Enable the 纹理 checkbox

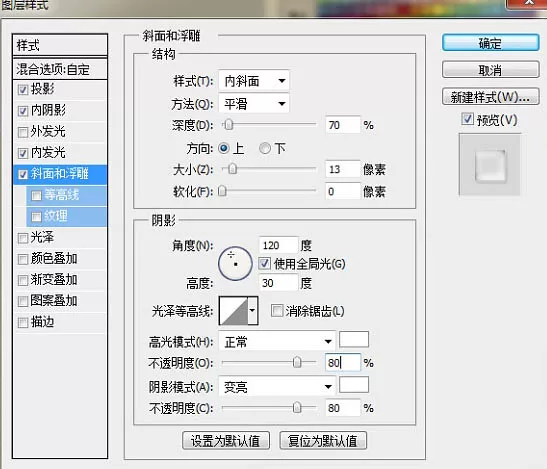[36, 217]
